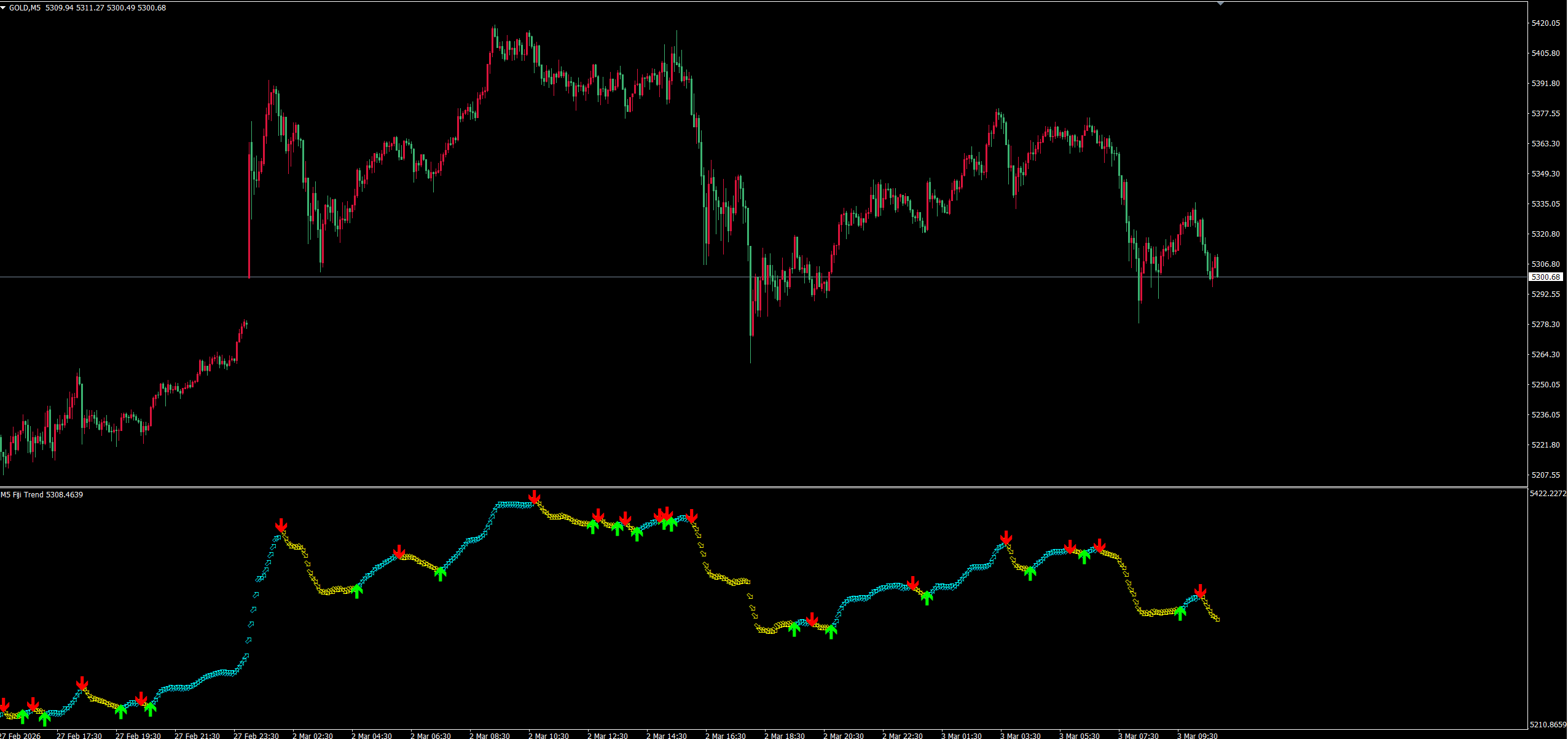Click the rightmost red down arrow in Fiji Trend
The image size is (1568, 739).
[x=1200, y=591]
